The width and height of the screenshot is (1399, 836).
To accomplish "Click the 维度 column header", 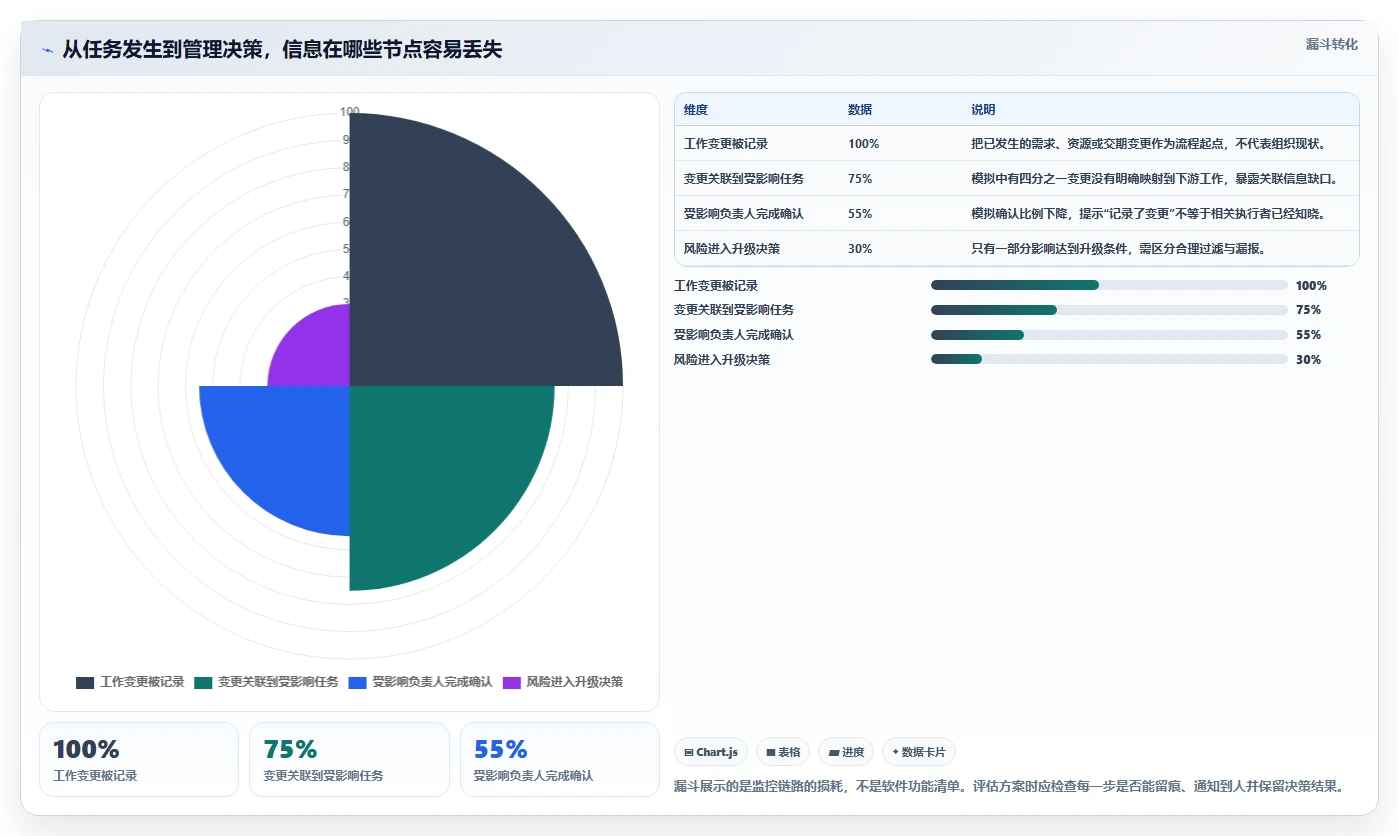I will coord(695,110).
